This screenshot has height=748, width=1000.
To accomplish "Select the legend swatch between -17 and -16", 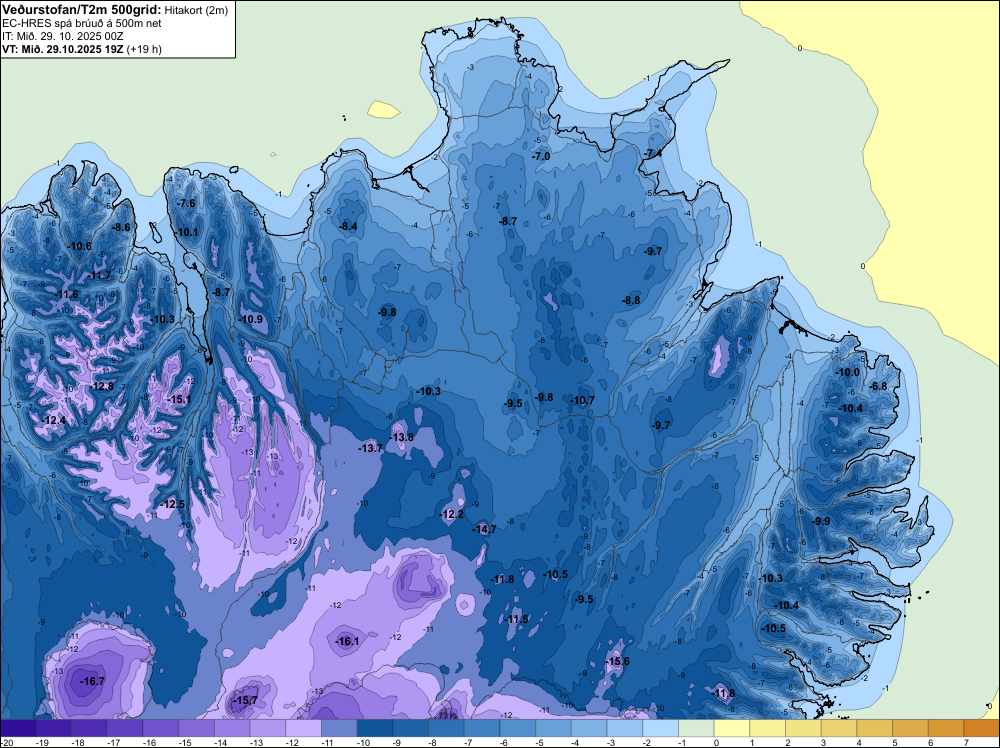I will coord(125,728).
